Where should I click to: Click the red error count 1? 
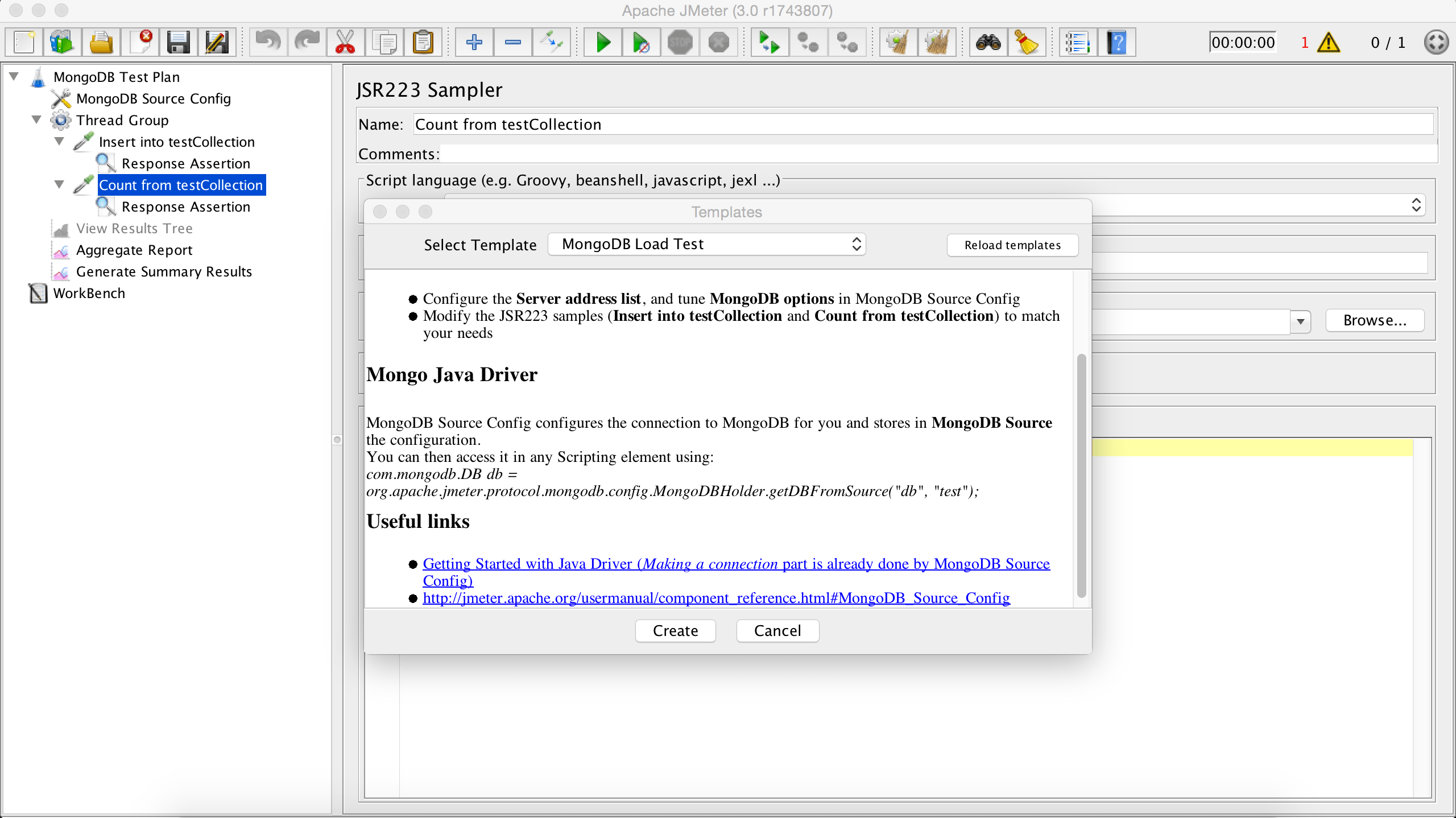coord(1305,43)
